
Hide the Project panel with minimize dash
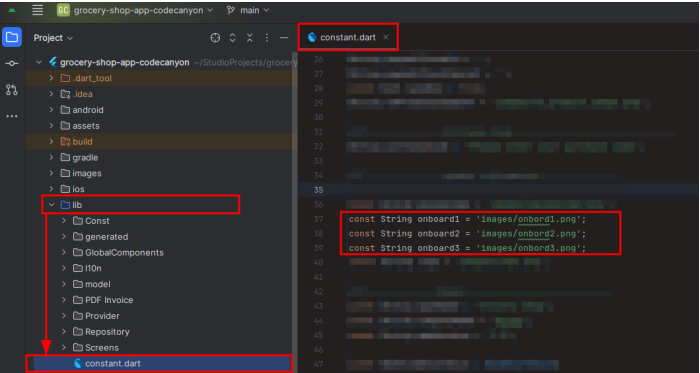(x=284, y=38)
